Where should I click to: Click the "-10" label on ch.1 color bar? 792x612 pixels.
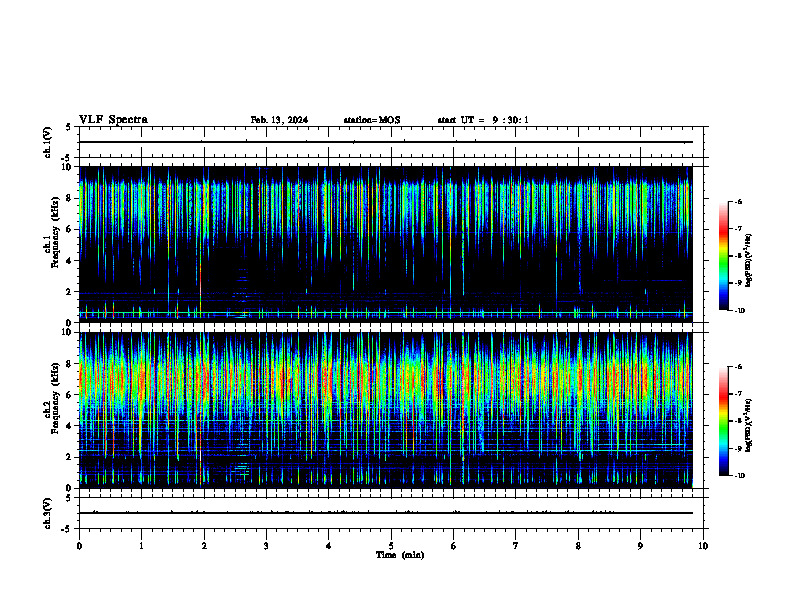coord(739,311)
